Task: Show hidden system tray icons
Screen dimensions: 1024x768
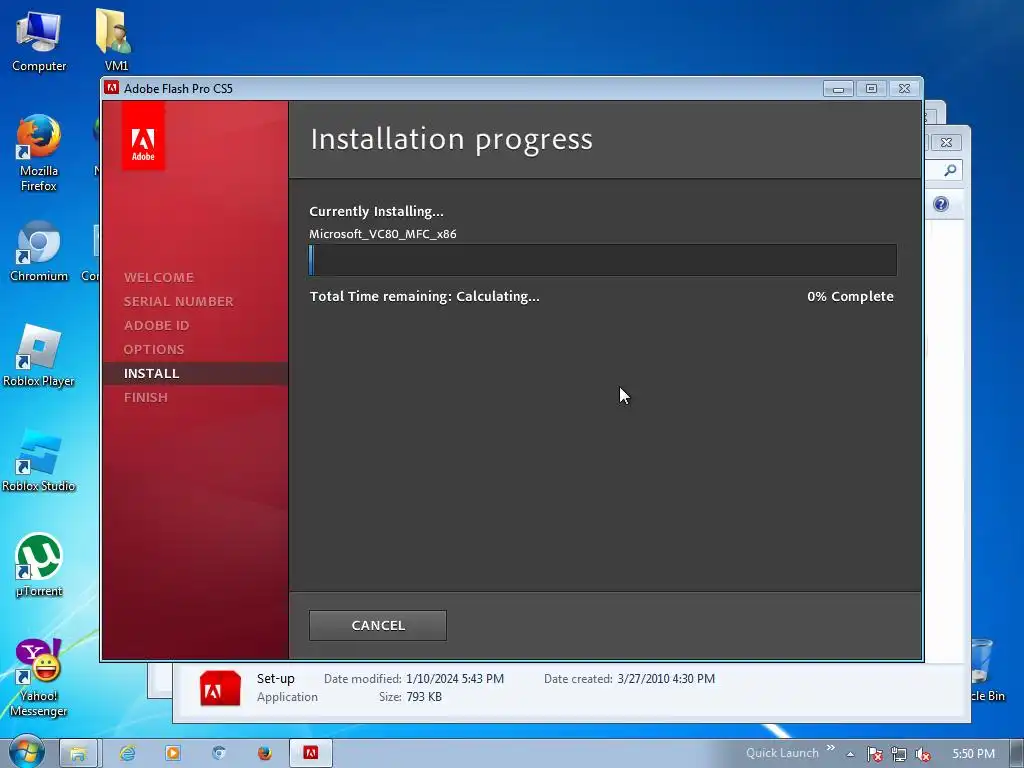Action: [x=850, y=754]
